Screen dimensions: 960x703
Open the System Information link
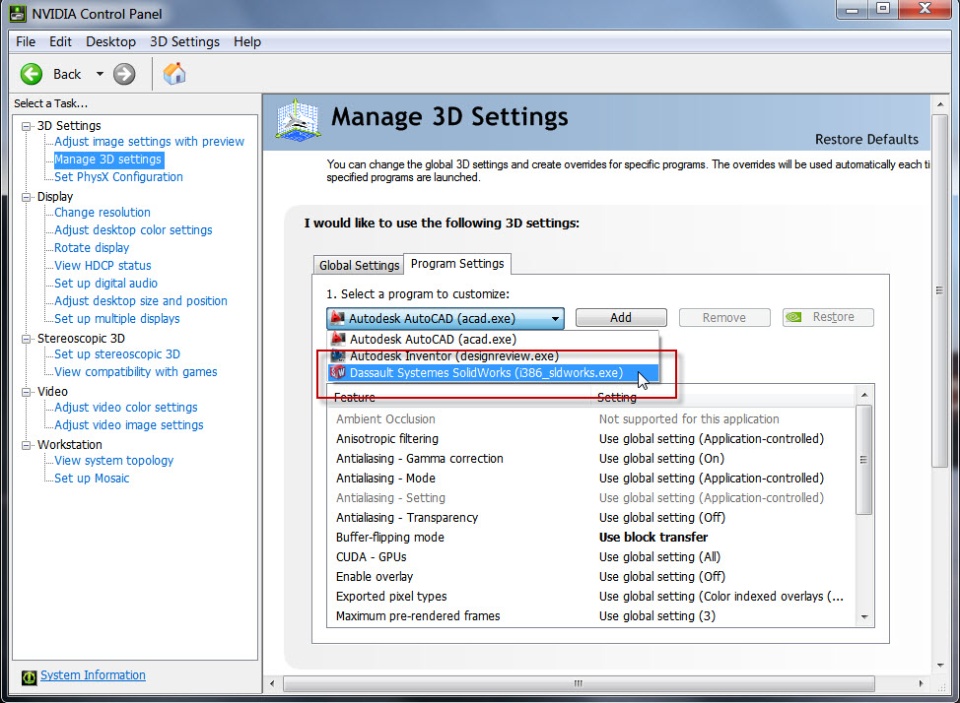(93, 675)
